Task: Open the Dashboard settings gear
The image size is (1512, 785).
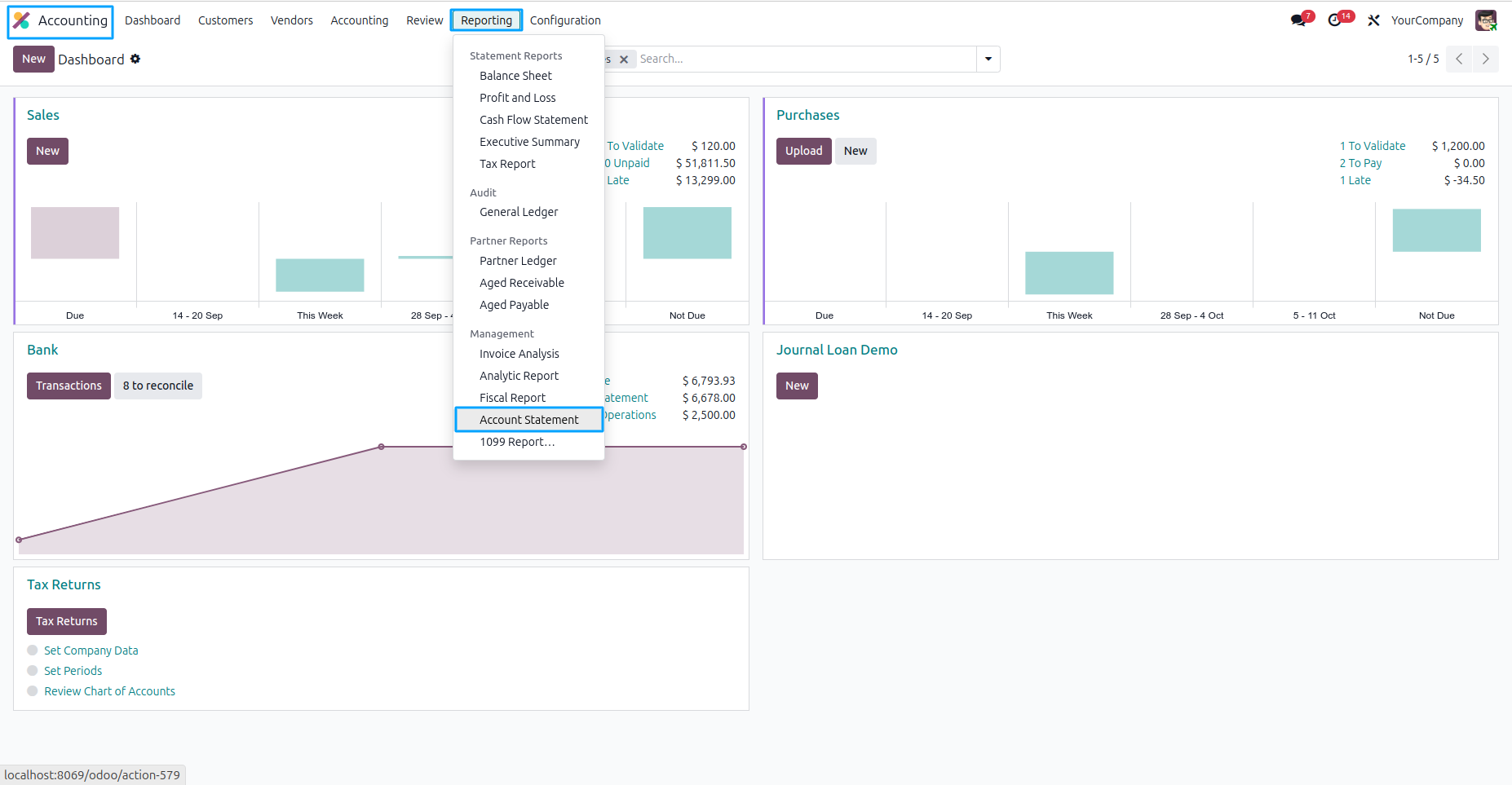Action: pos(135,59)
